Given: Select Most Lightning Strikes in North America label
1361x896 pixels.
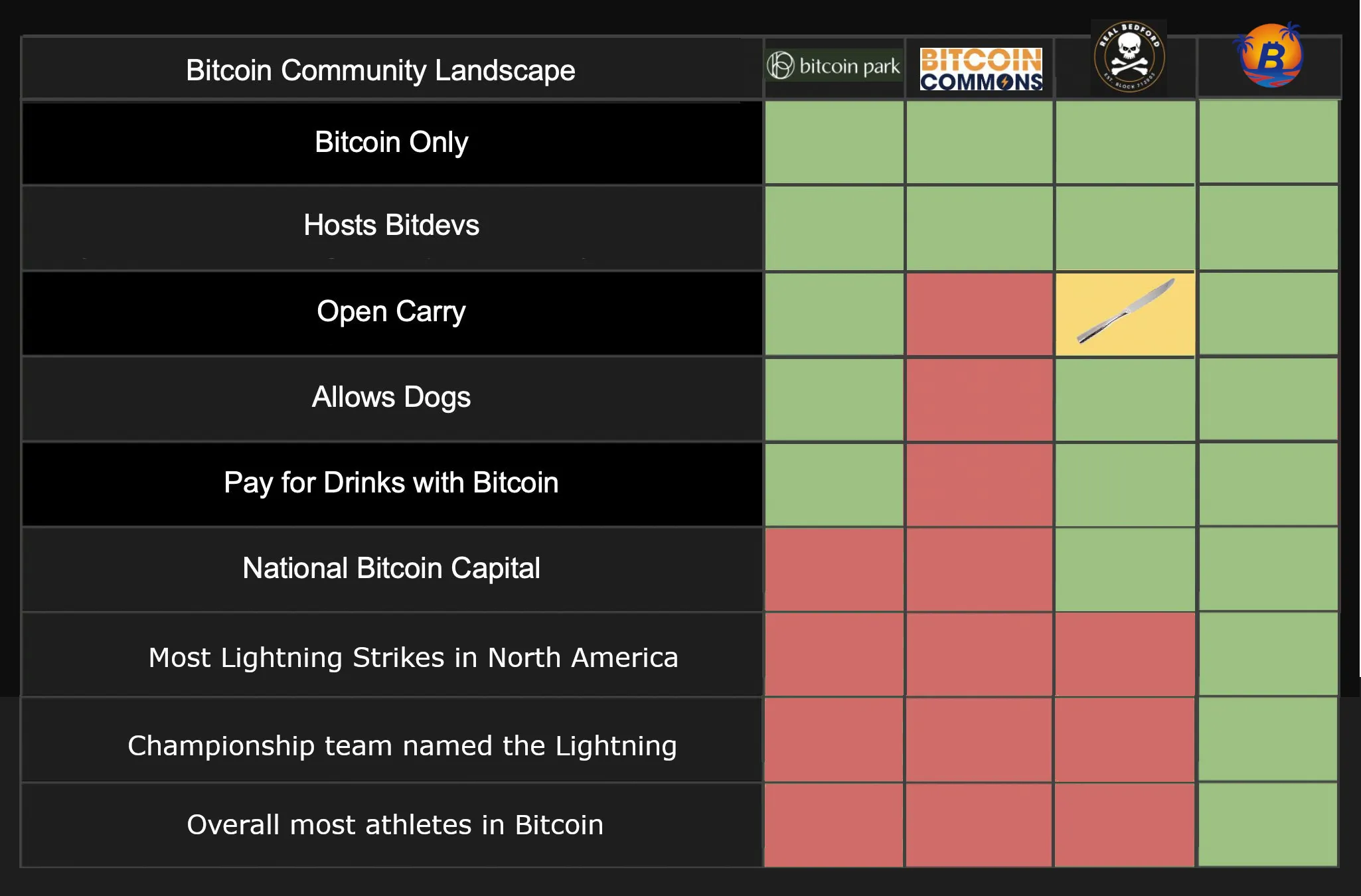Looking at the screenshot, I should pyautogui.click(x=413, y=657).
